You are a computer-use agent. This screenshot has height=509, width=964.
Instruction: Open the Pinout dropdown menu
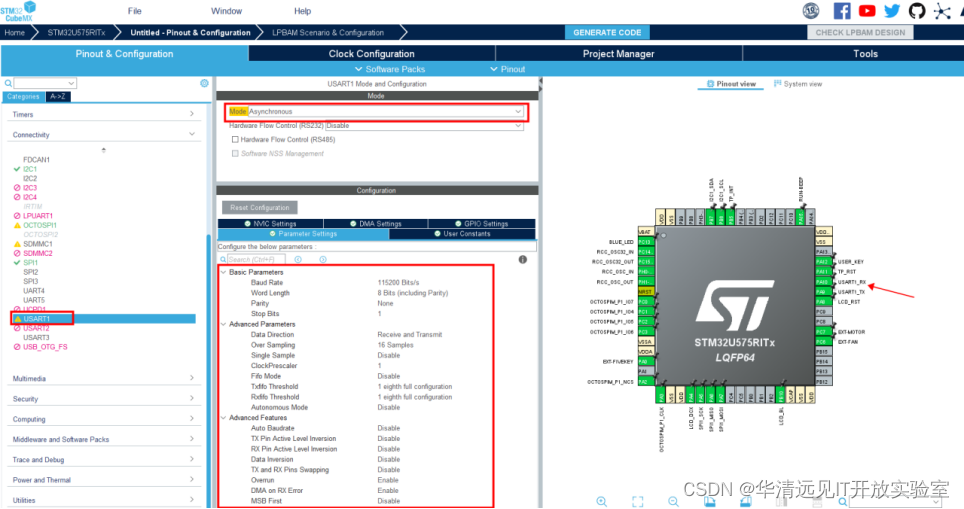(x=507, y=69)
